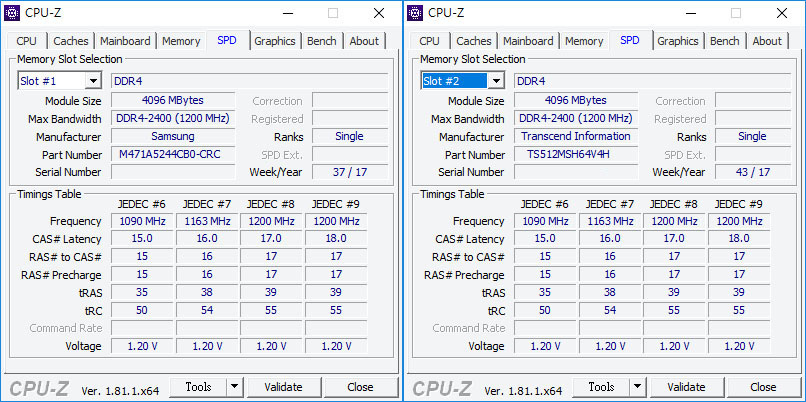This screenshot has width=806, height=402.
Task: Click tRC value 54 in left window
Action: tap(207, 310)
